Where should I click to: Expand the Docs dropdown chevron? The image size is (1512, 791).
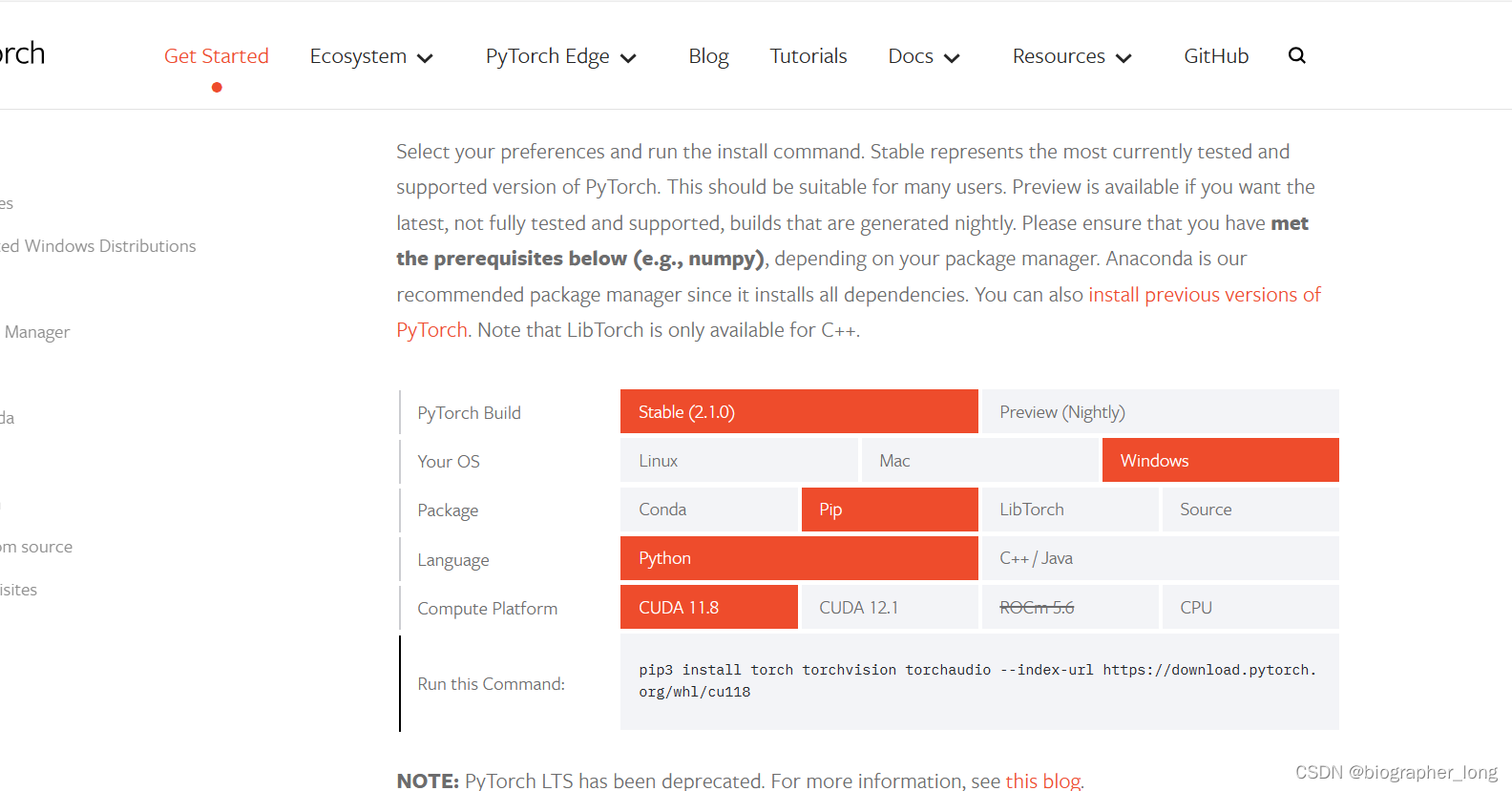click(x=952, y=58)
